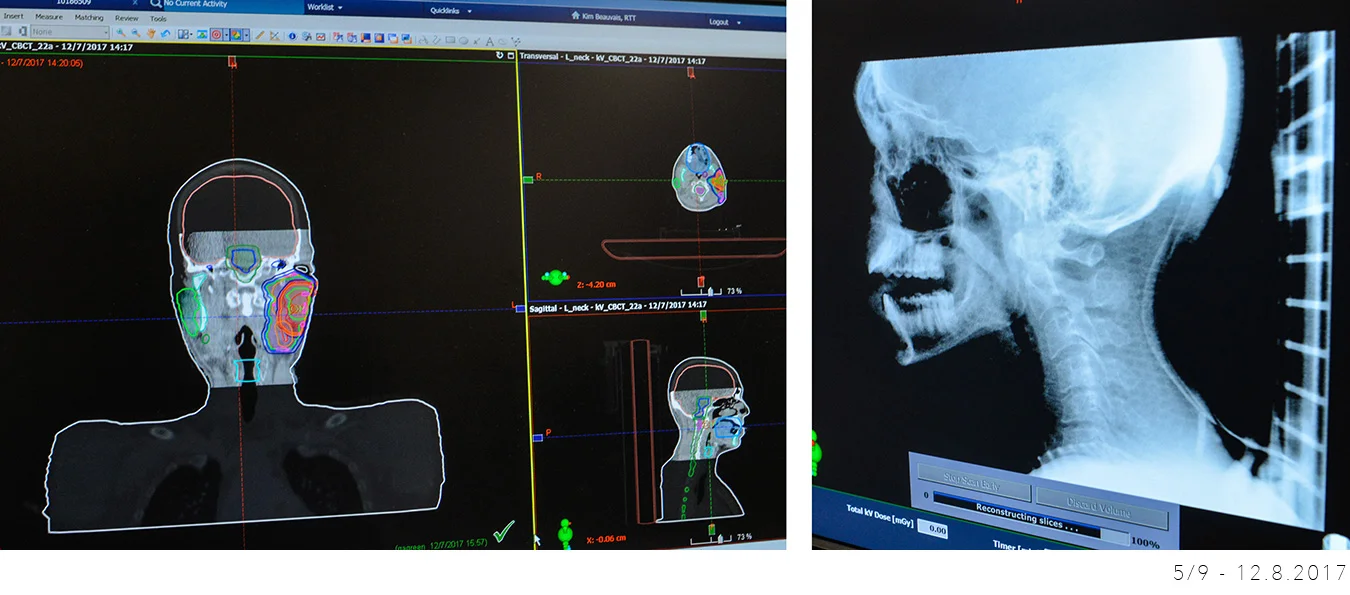1350x595 pixels.
Task: Click the red slice marker atop coronal view
Action: point(232,61)
